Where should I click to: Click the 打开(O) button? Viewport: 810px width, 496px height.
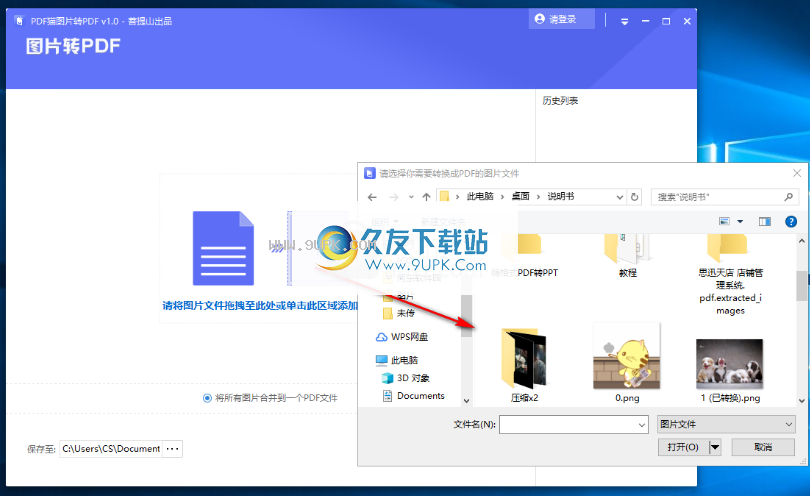pos(683,447)
